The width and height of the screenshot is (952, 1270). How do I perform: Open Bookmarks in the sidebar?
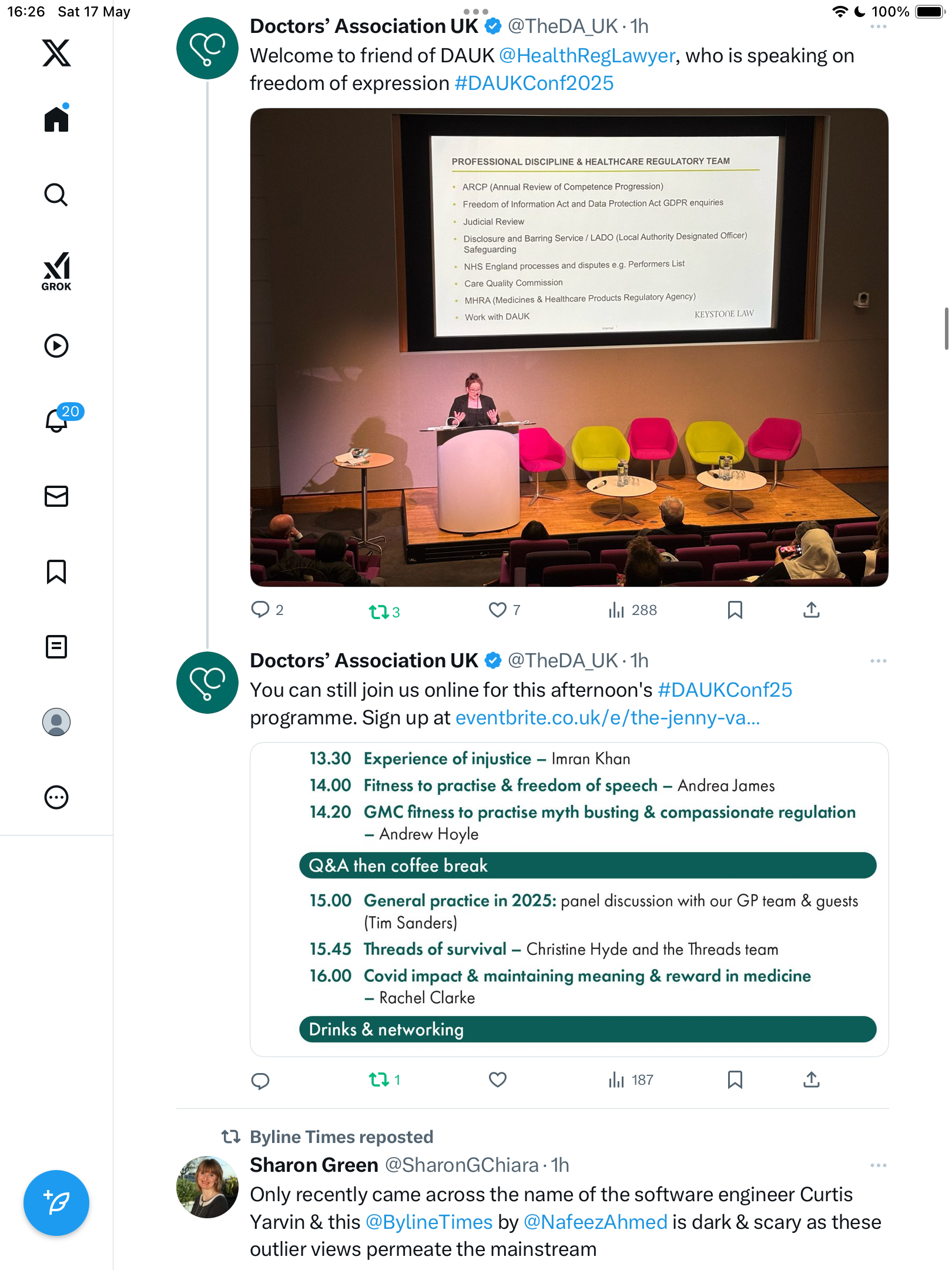pos(56,571)
